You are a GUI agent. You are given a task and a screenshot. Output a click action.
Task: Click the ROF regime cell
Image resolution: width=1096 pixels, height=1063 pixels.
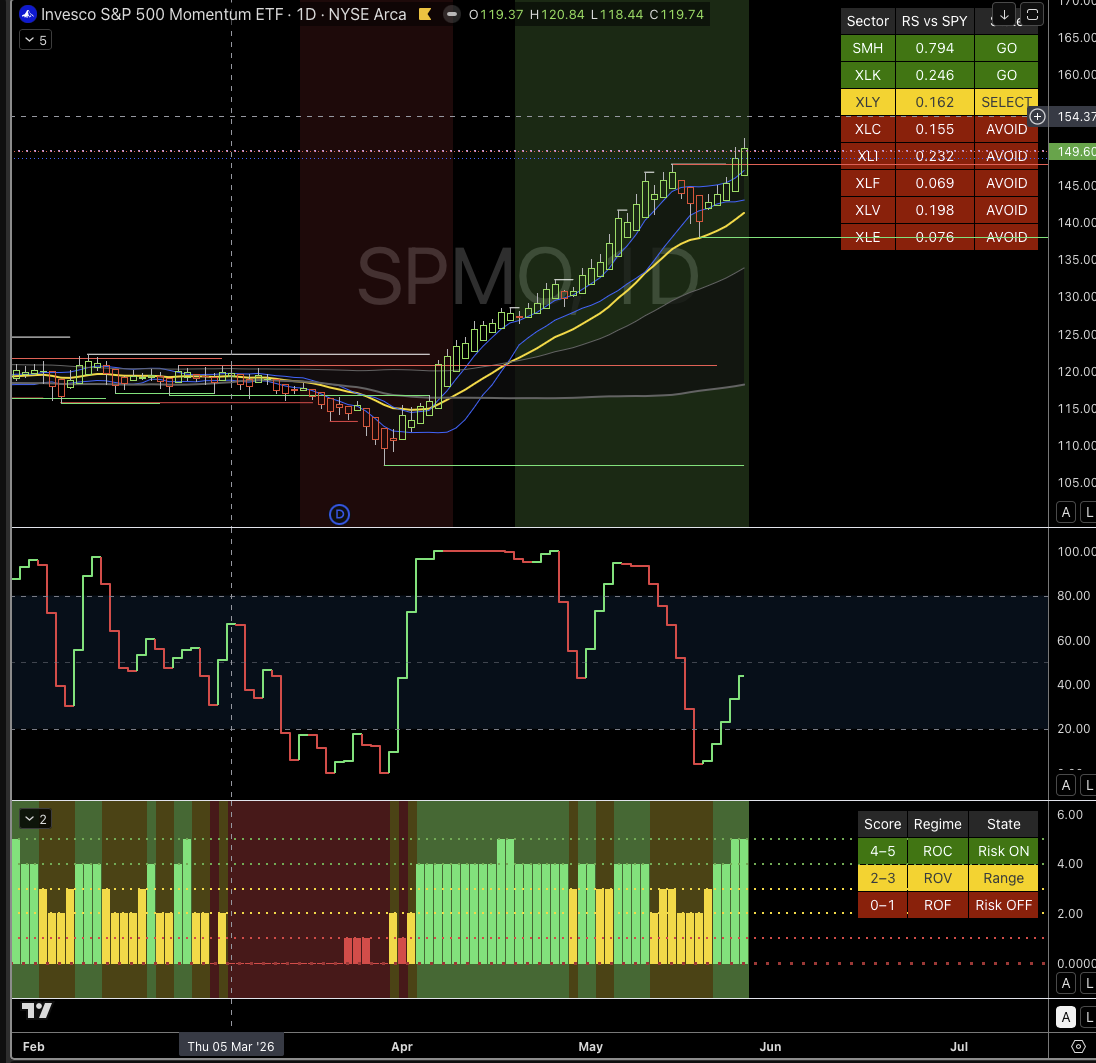[x=937, y=905]
